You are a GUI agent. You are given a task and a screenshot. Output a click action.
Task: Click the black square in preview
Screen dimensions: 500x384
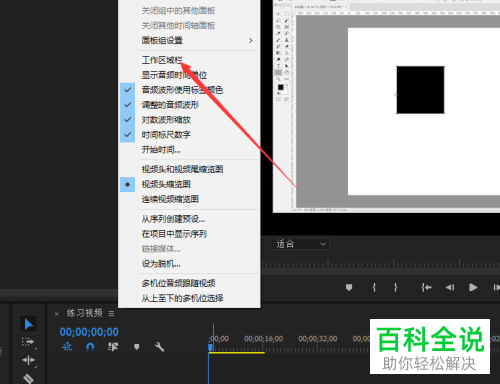(420, 90)
